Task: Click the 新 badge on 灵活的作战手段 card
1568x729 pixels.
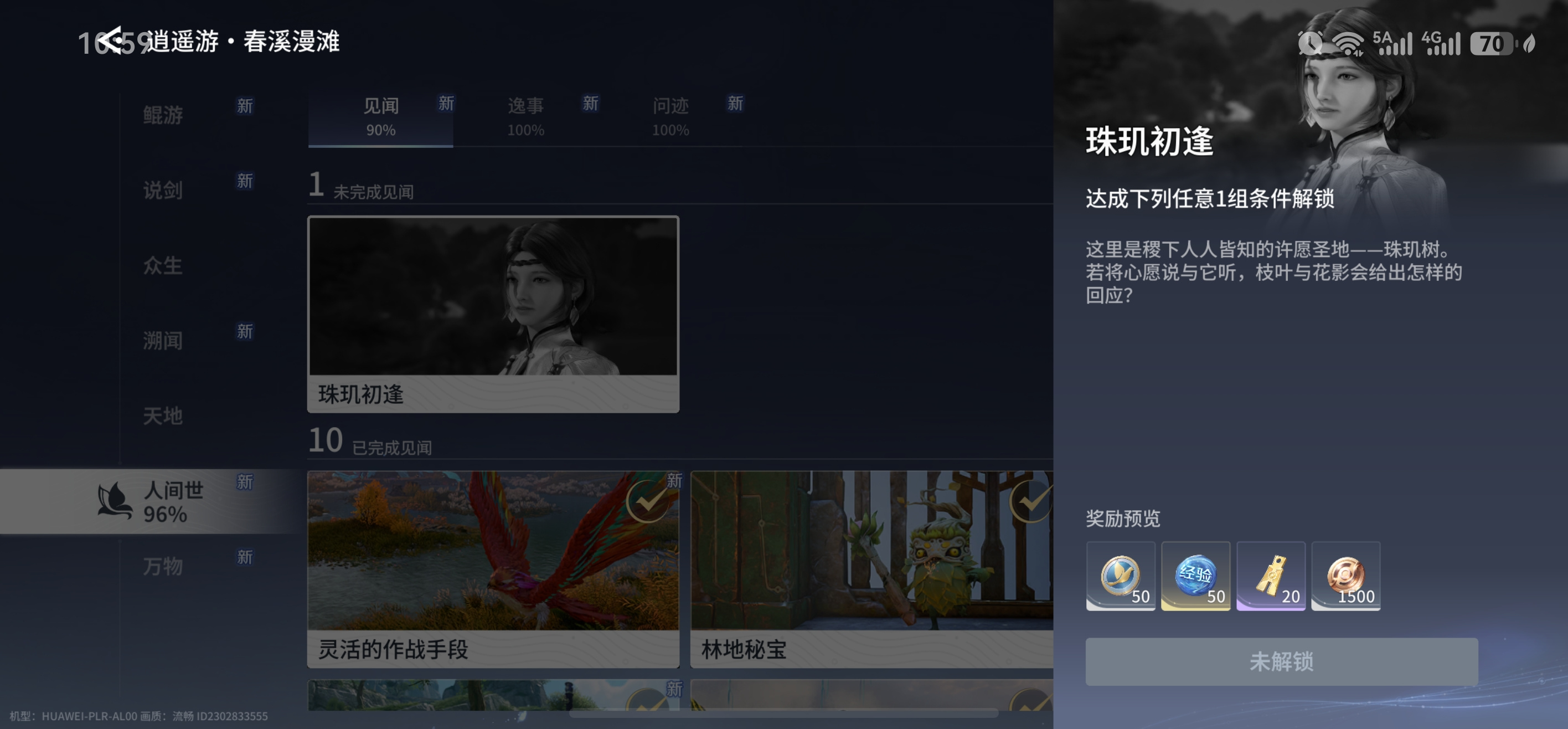Action: coord(674,480)
